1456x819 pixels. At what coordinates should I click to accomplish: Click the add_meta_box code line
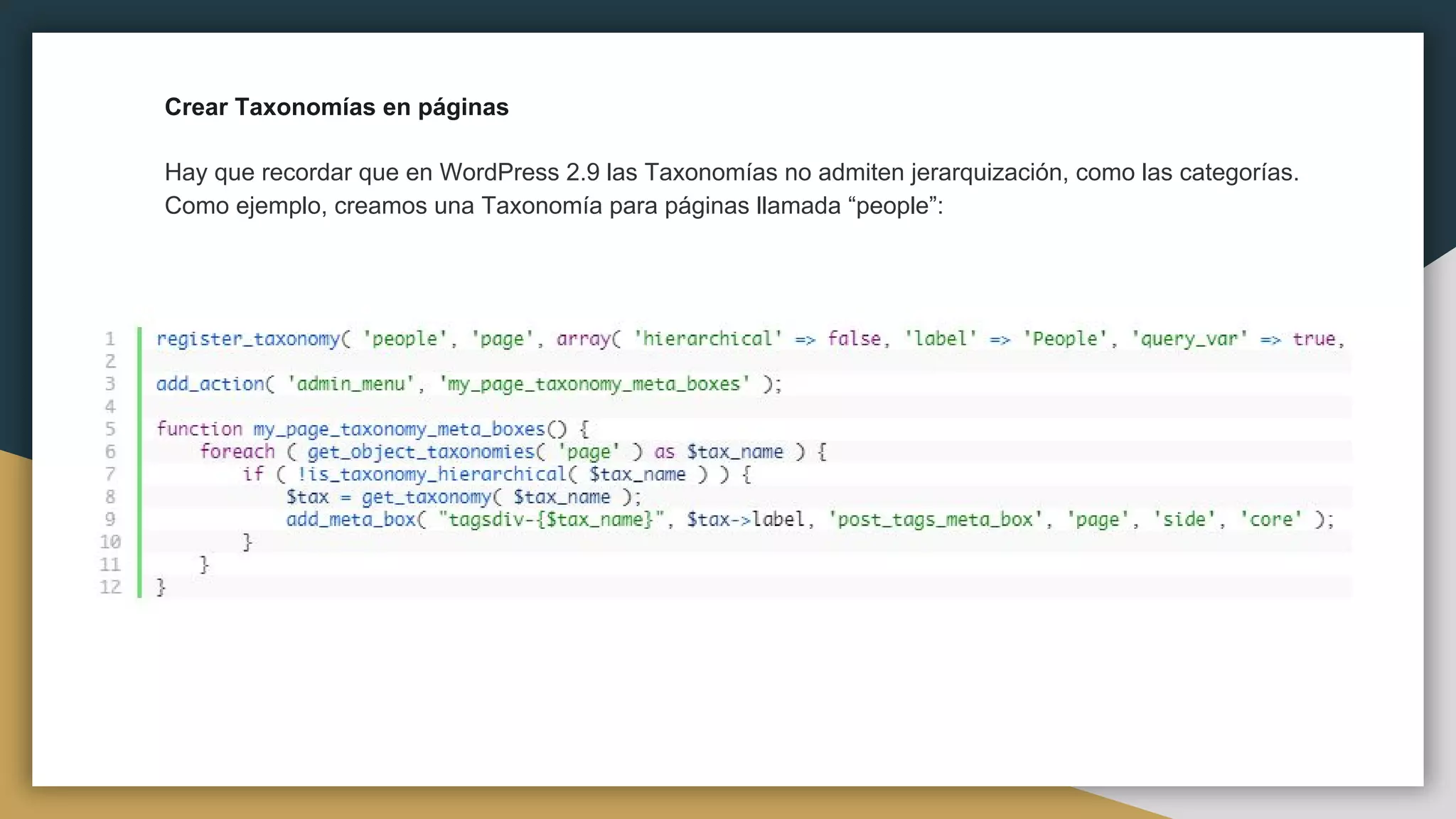coord(810,520)
